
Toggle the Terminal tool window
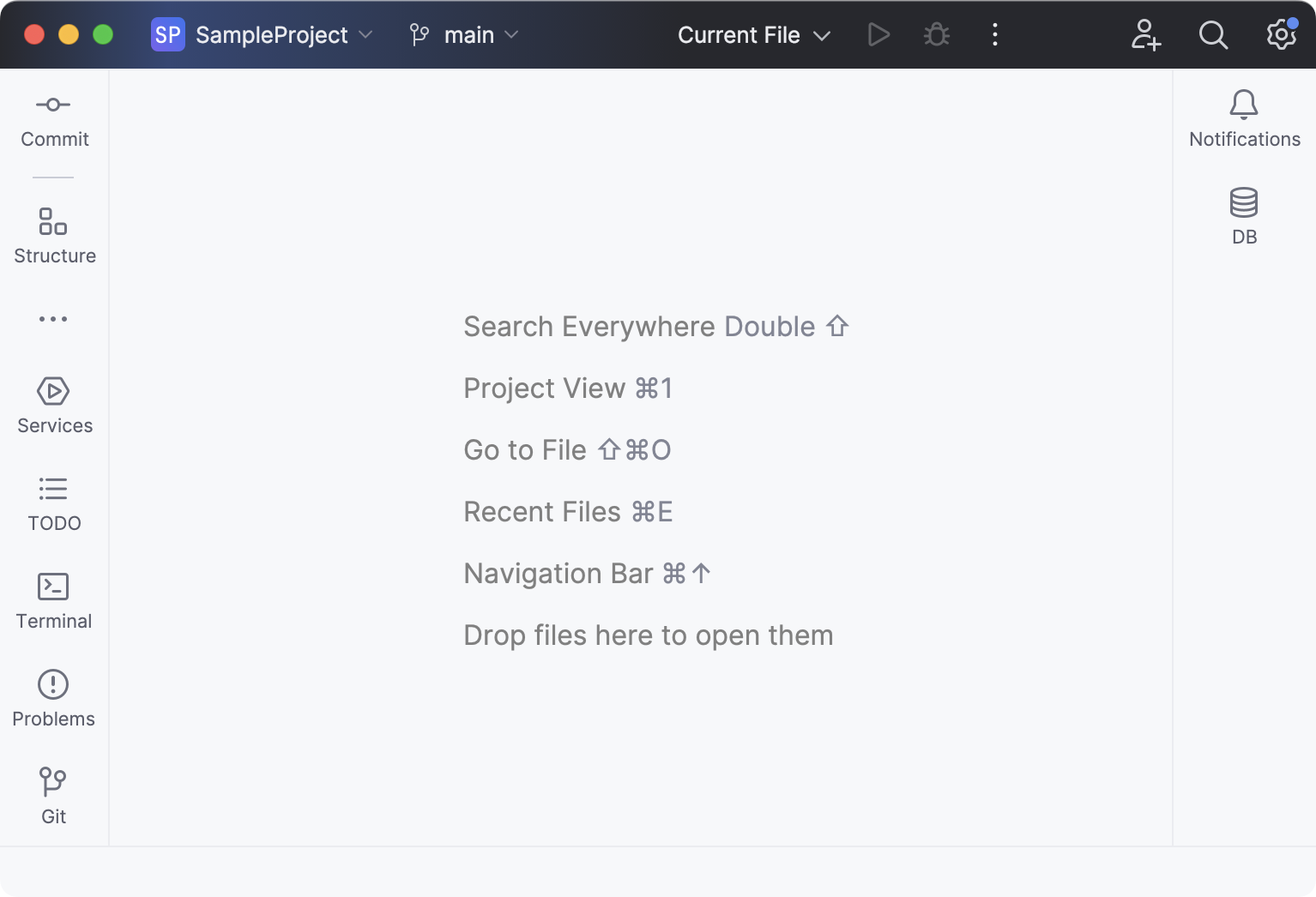(x=53, y=600)
